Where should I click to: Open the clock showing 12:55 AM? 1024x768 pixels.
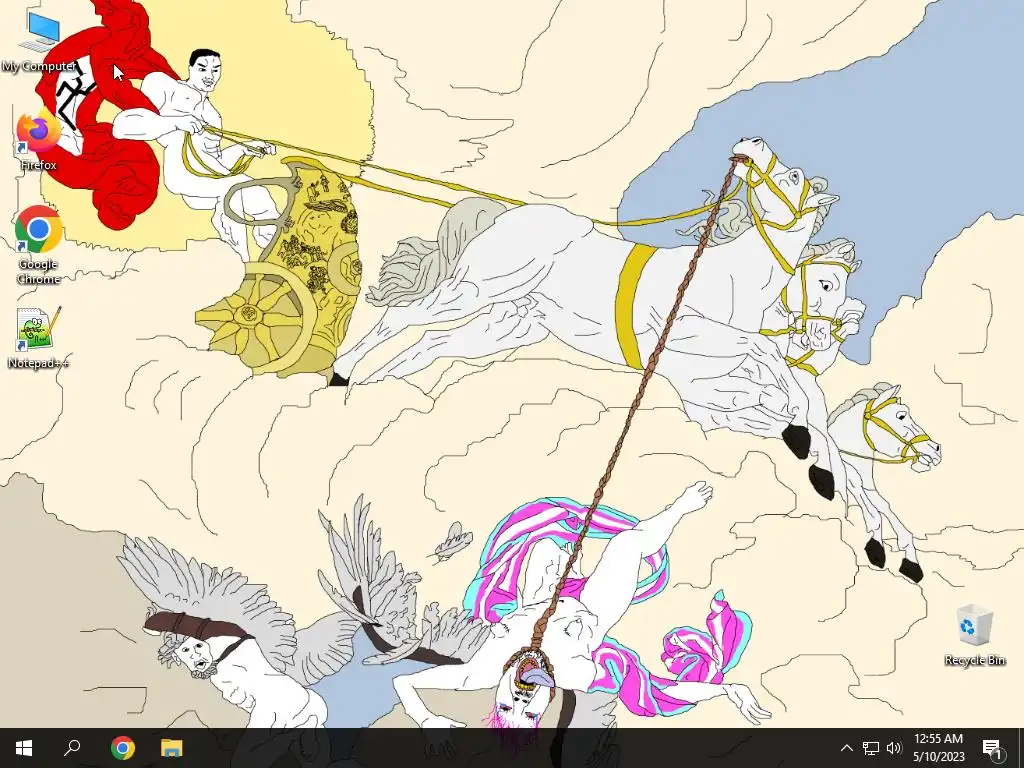[938, 748]
